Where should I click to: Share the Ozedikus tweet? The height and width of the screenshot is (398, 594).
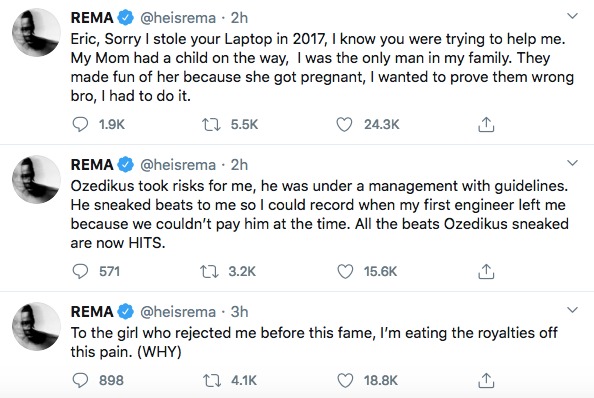pyautogui.click(x=486, y=271)
